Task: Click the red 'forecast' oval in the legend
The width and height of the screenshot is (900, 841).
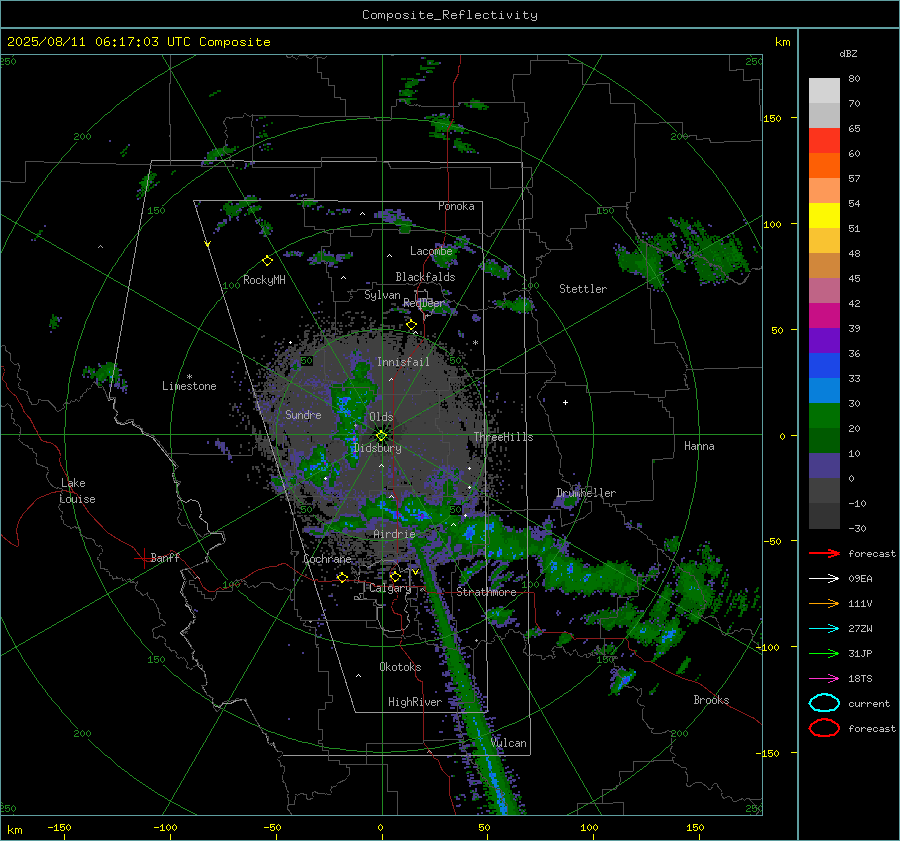Action: (824, 728)
